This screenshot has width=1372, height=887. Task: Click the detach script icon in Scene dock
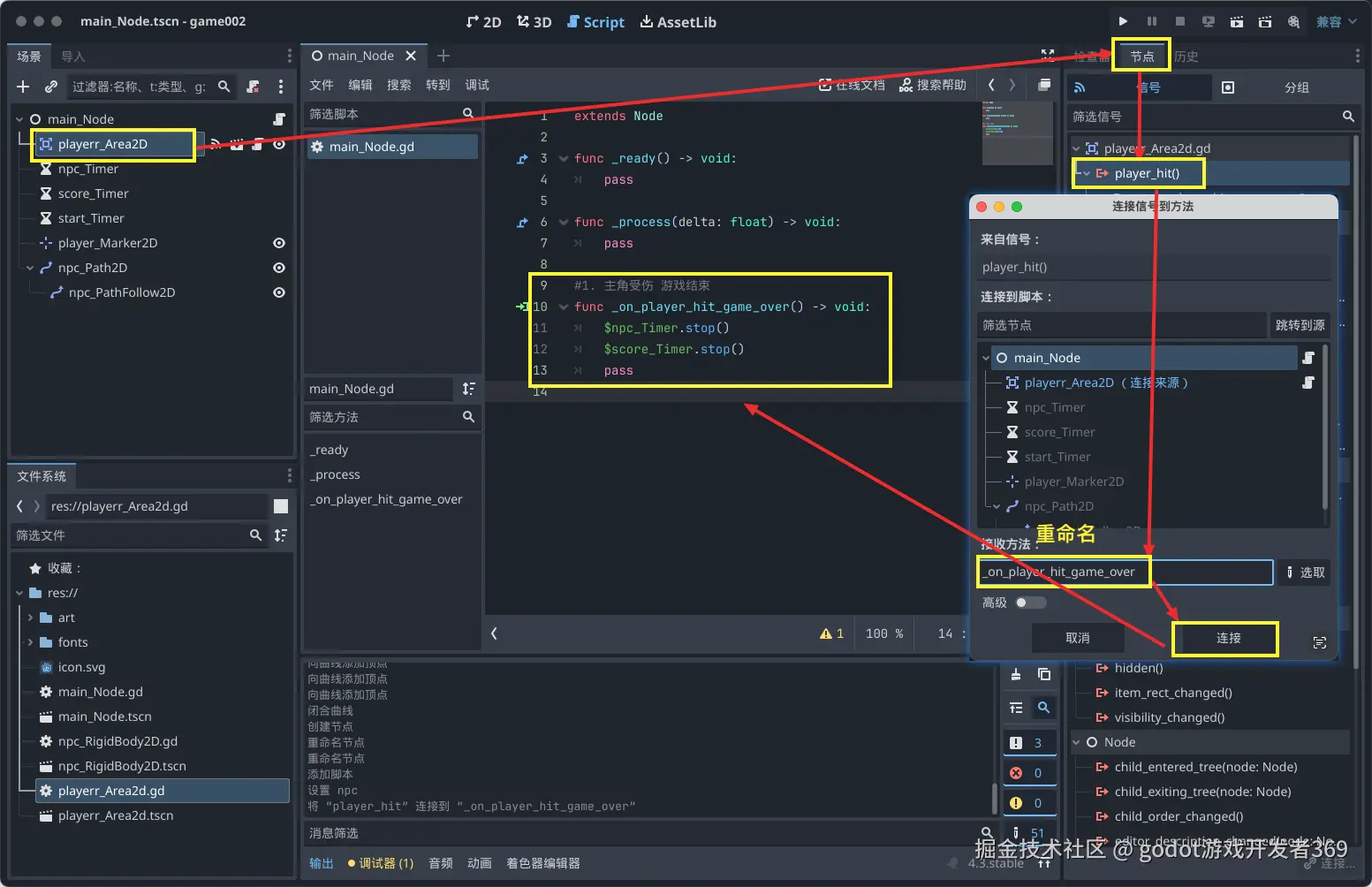click(x=254, y=87)
